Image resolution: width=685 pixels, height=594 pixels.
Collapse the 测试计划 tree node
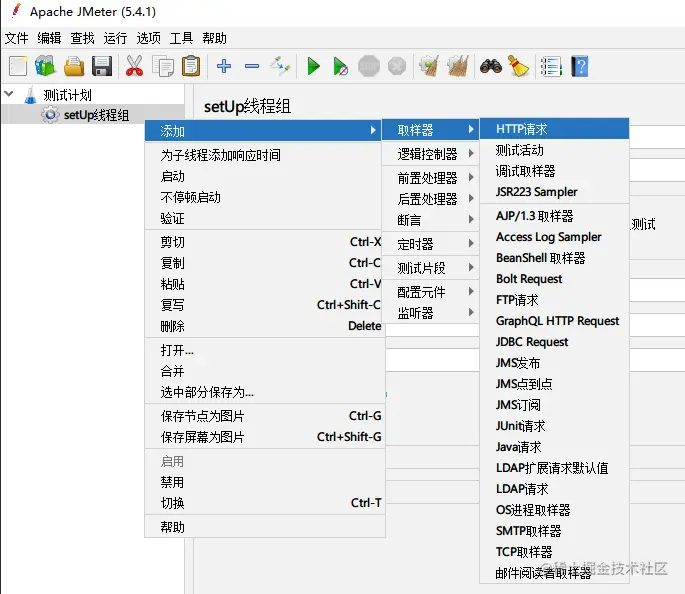click(x=9, y=93)
